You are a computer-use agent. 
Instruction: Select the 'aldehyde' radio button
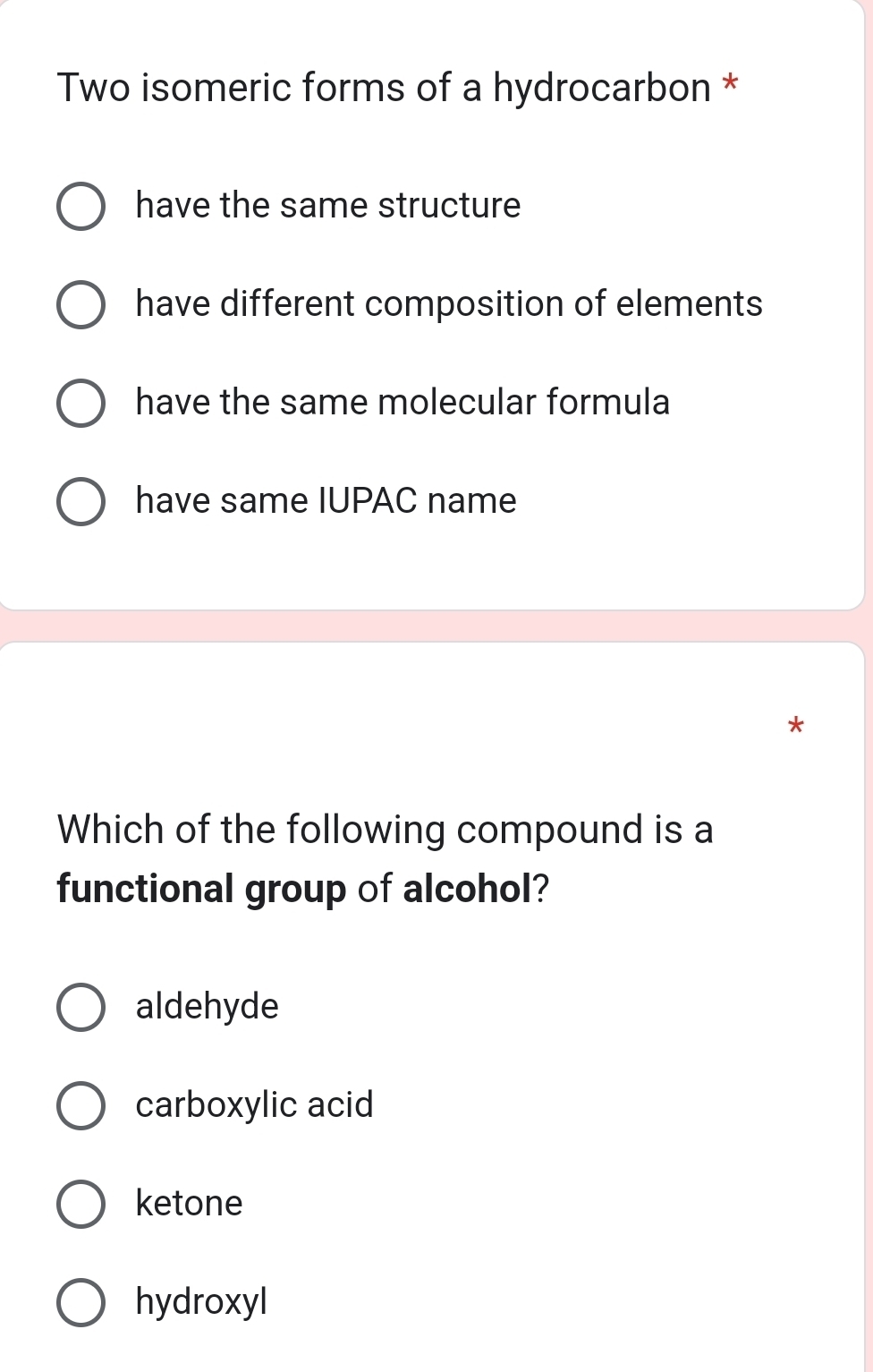(81, 1007)
